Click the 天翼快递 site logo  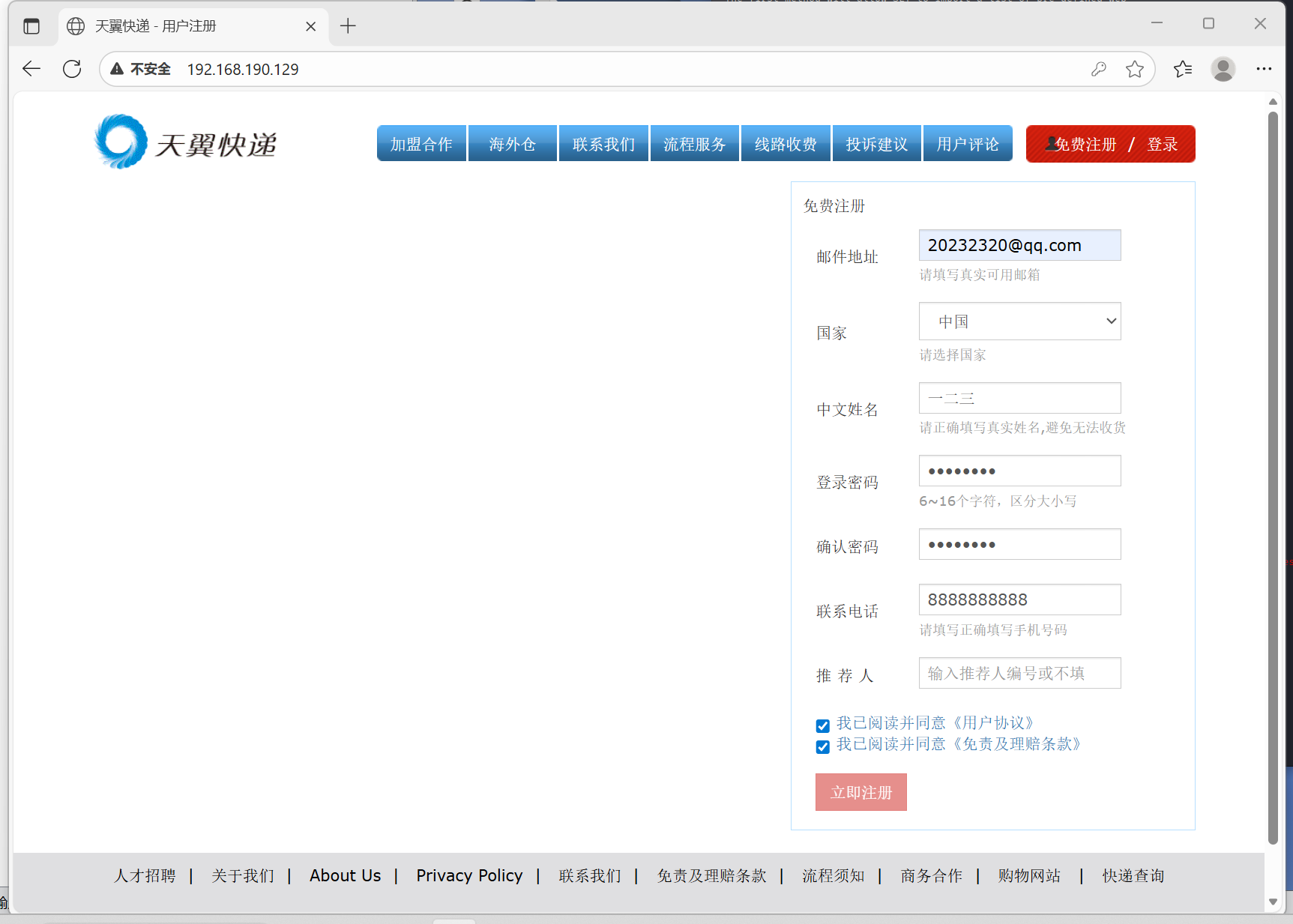click(x=186, y=142)
